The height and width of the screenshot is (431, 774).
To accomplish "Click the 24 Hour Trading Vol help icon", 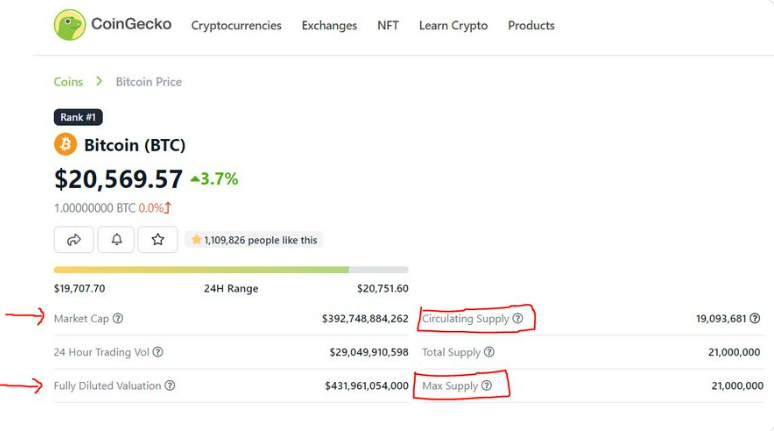I will [x=157, y=352].
